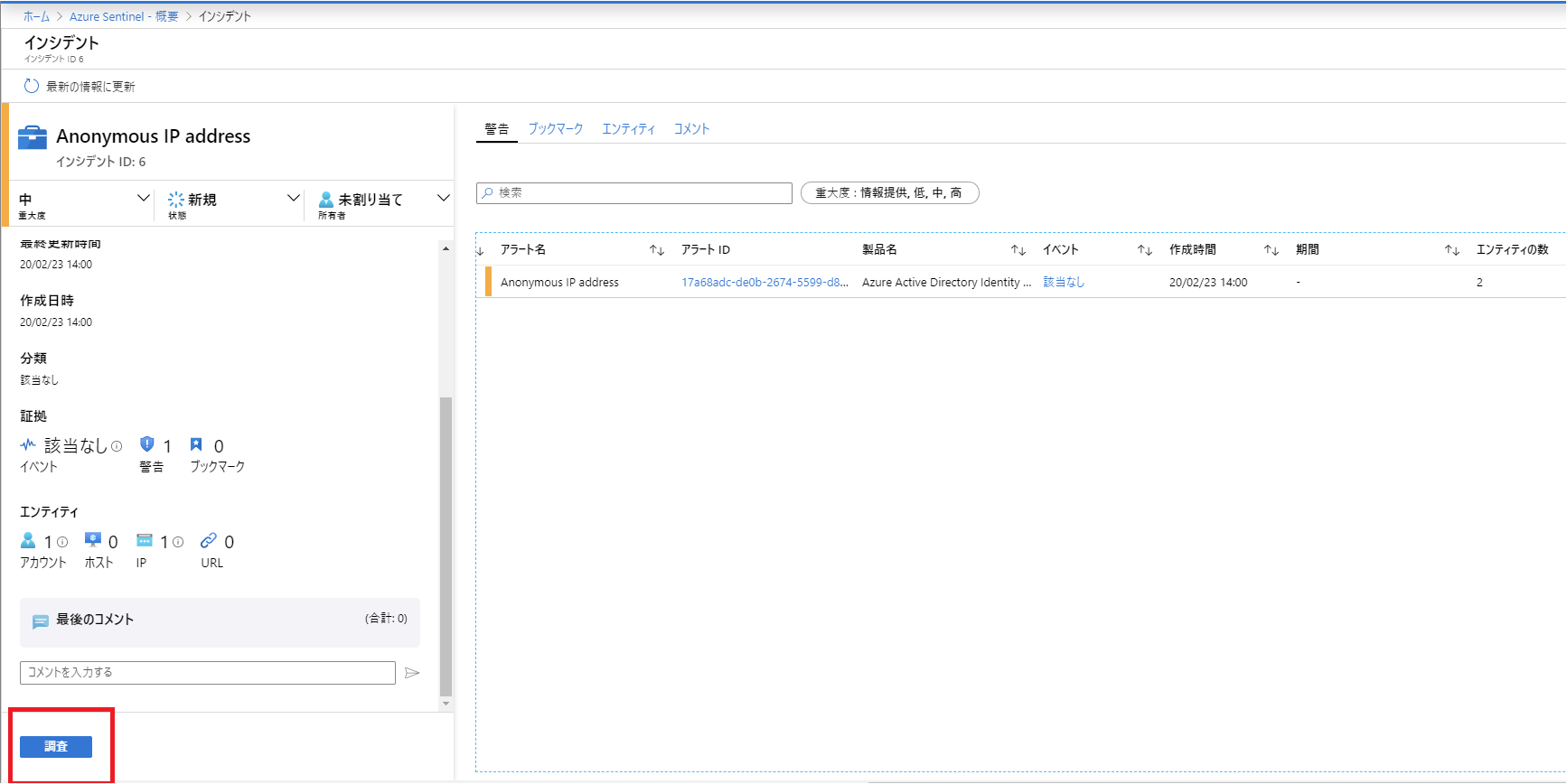This screenshot has height=784, width=1567.
Task: Click the spinning 新規 status icon
Action: pos(176,200)
